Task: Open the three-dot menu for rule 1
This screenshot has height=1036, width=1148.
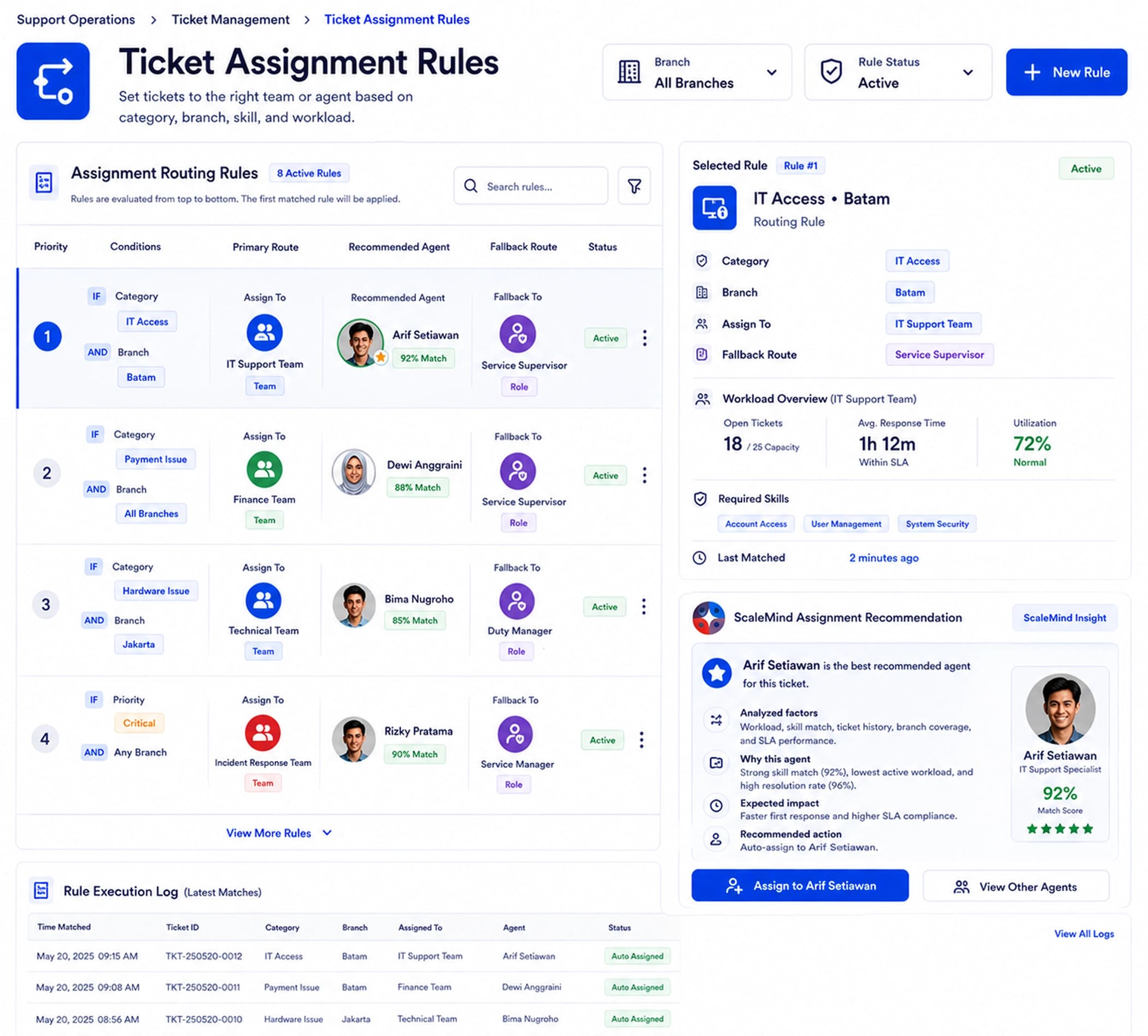Action: 645,338
